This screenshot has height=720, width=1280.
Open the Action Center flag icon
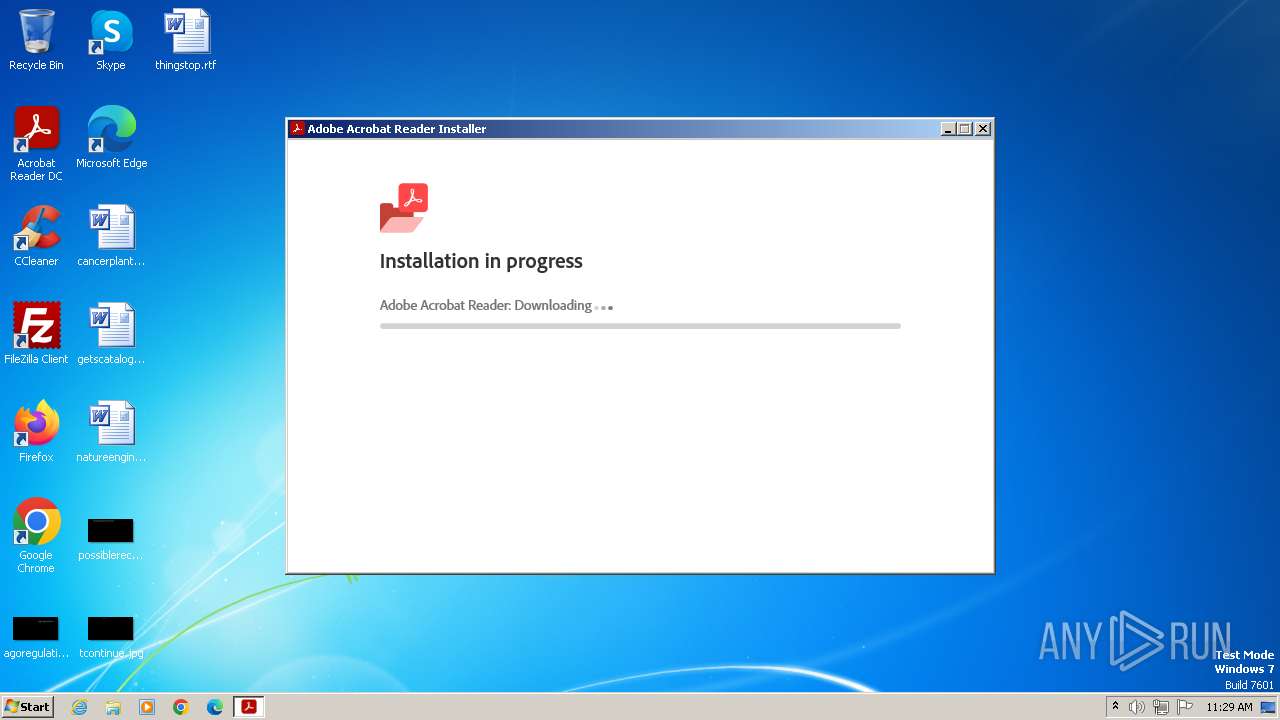click(x=1185, y=707)
